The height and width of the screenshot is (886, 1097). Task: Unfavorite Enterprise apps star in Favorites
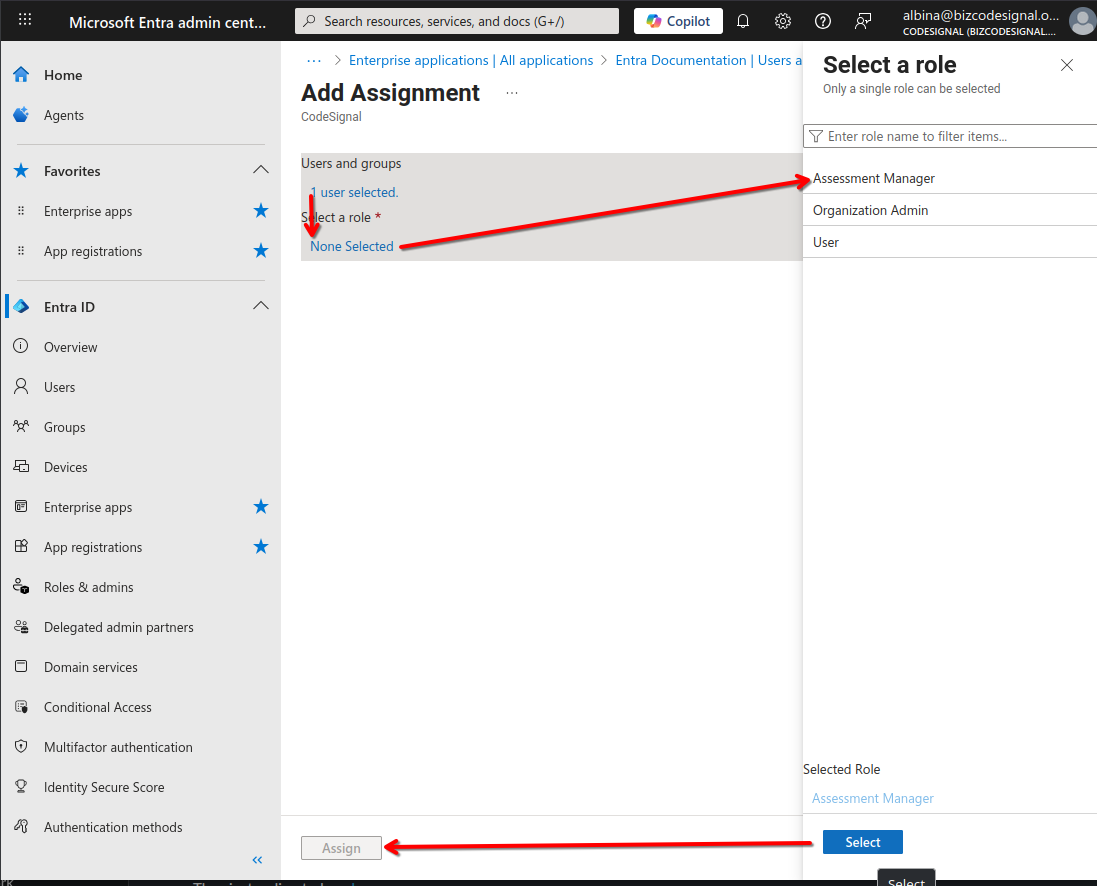coord(261,211)
